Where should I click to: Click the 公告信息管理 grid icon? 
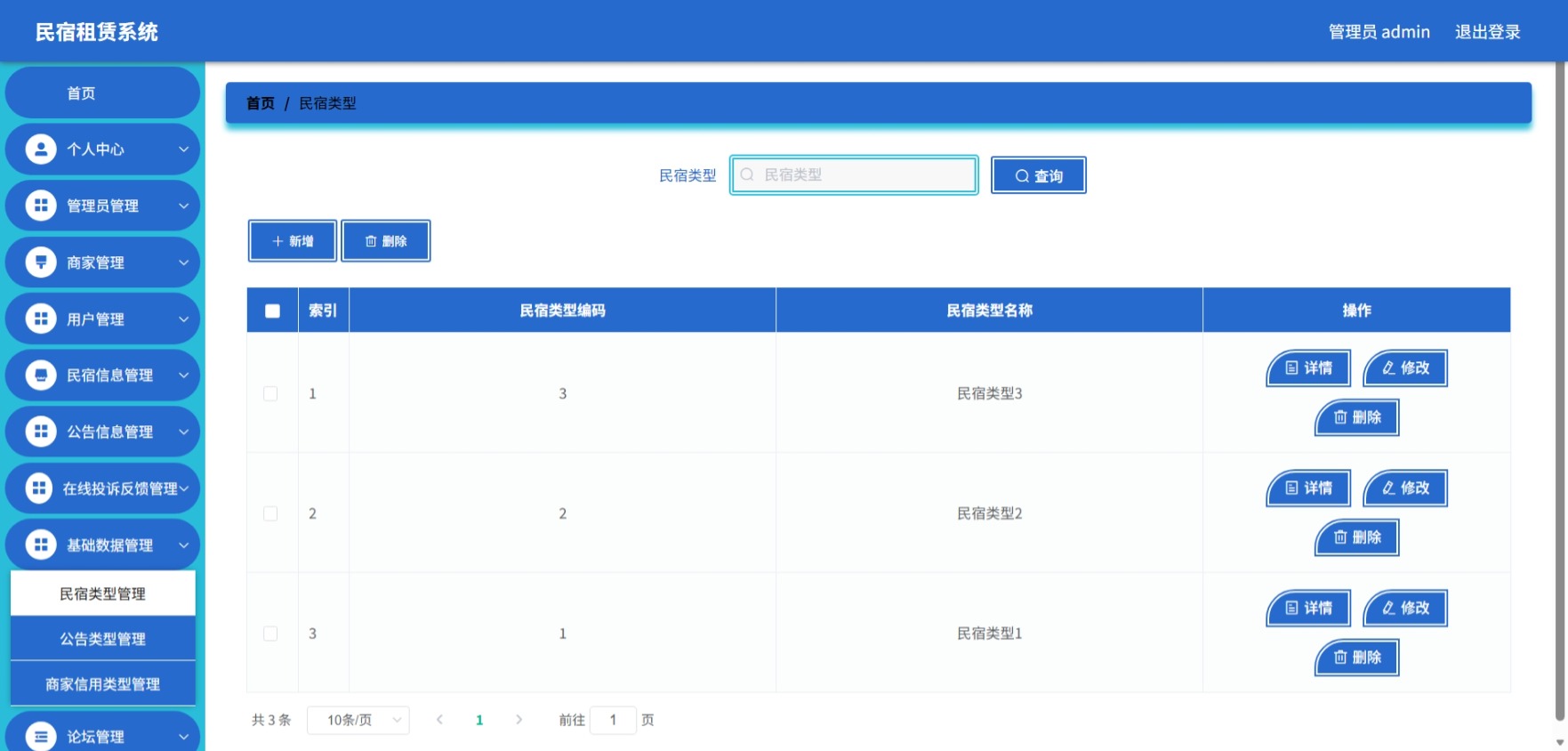coord(41,432)
